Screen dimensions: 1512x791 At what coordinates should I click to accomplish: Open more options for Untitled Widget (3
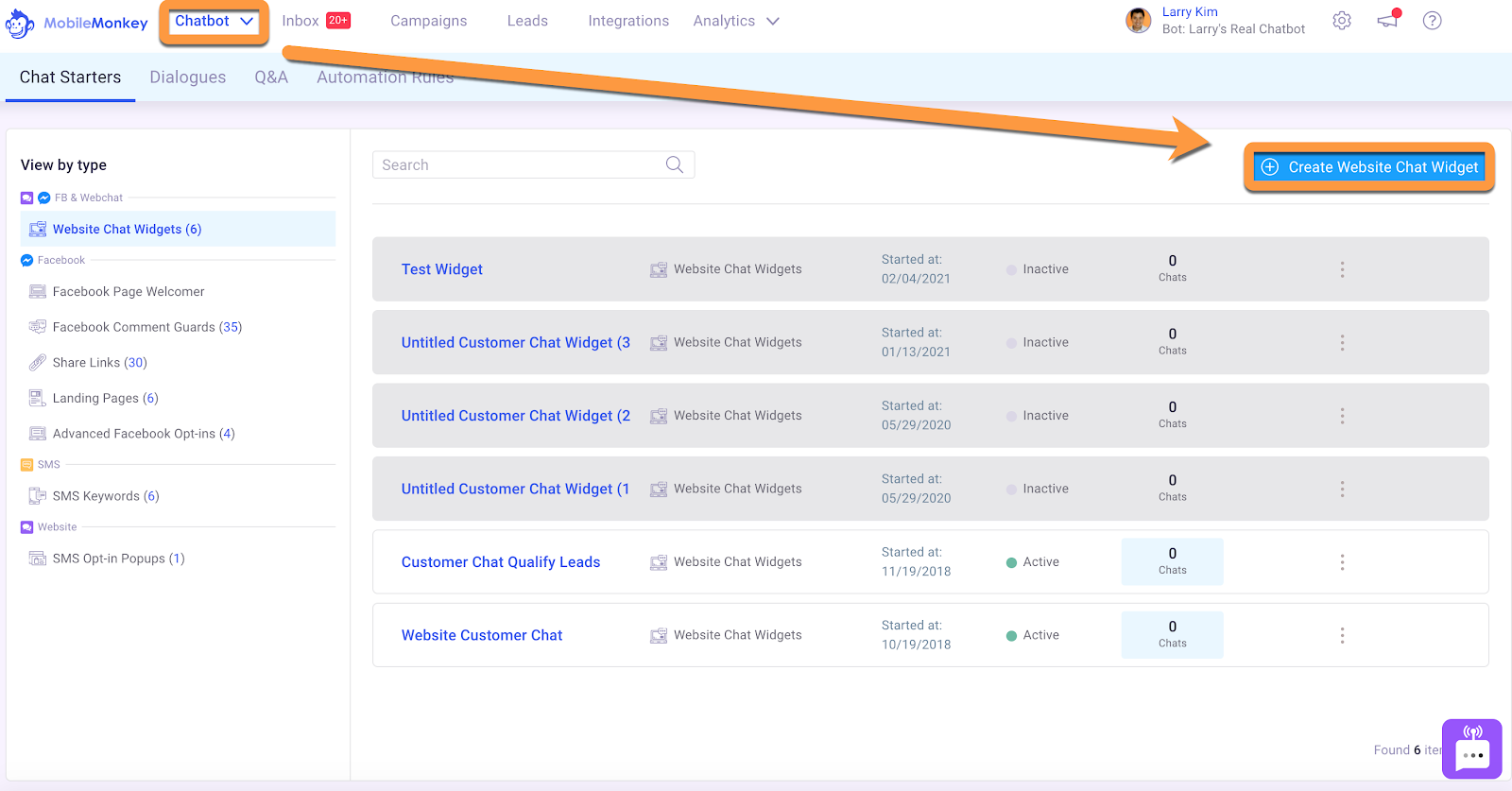point(1342,342)
